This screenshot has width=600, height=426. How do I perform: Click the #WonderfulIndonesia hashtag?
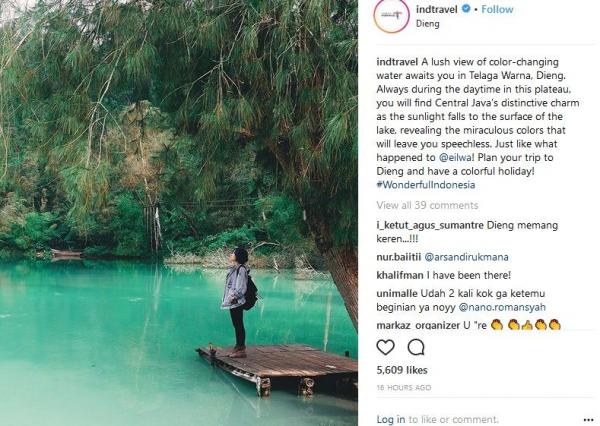coord(425,185)
